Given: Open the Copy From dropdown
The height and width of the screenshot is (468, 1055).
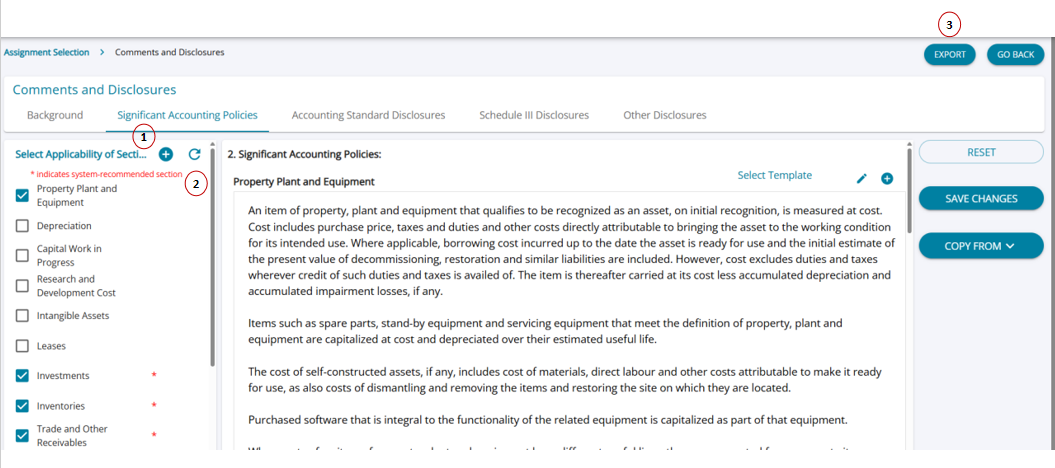Looking at the screenshot, I should (x=980, y=245).
